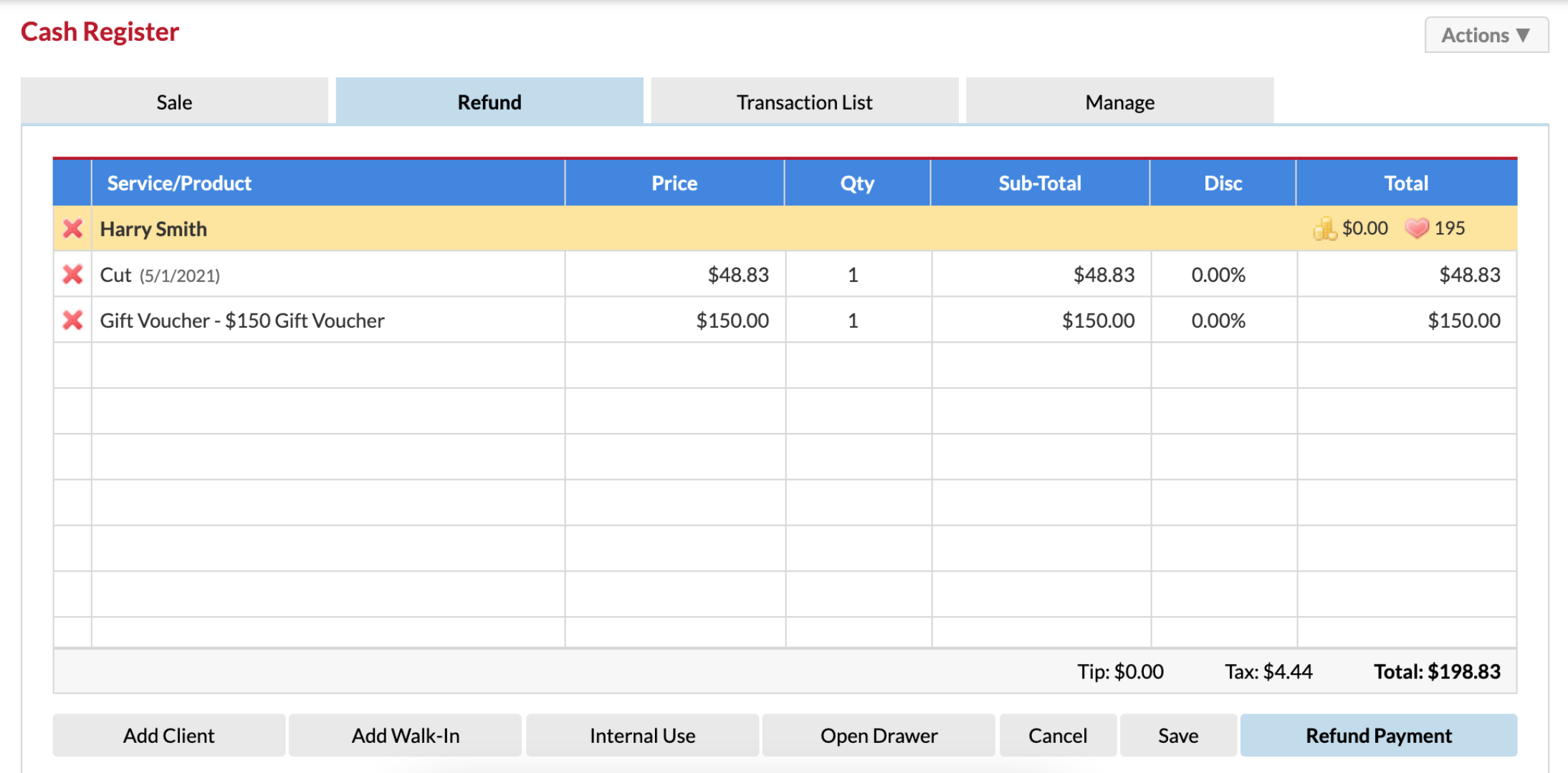Click the Qty cell for the Cut item
The image size is (1568, 773).
(x=857, y=274)
